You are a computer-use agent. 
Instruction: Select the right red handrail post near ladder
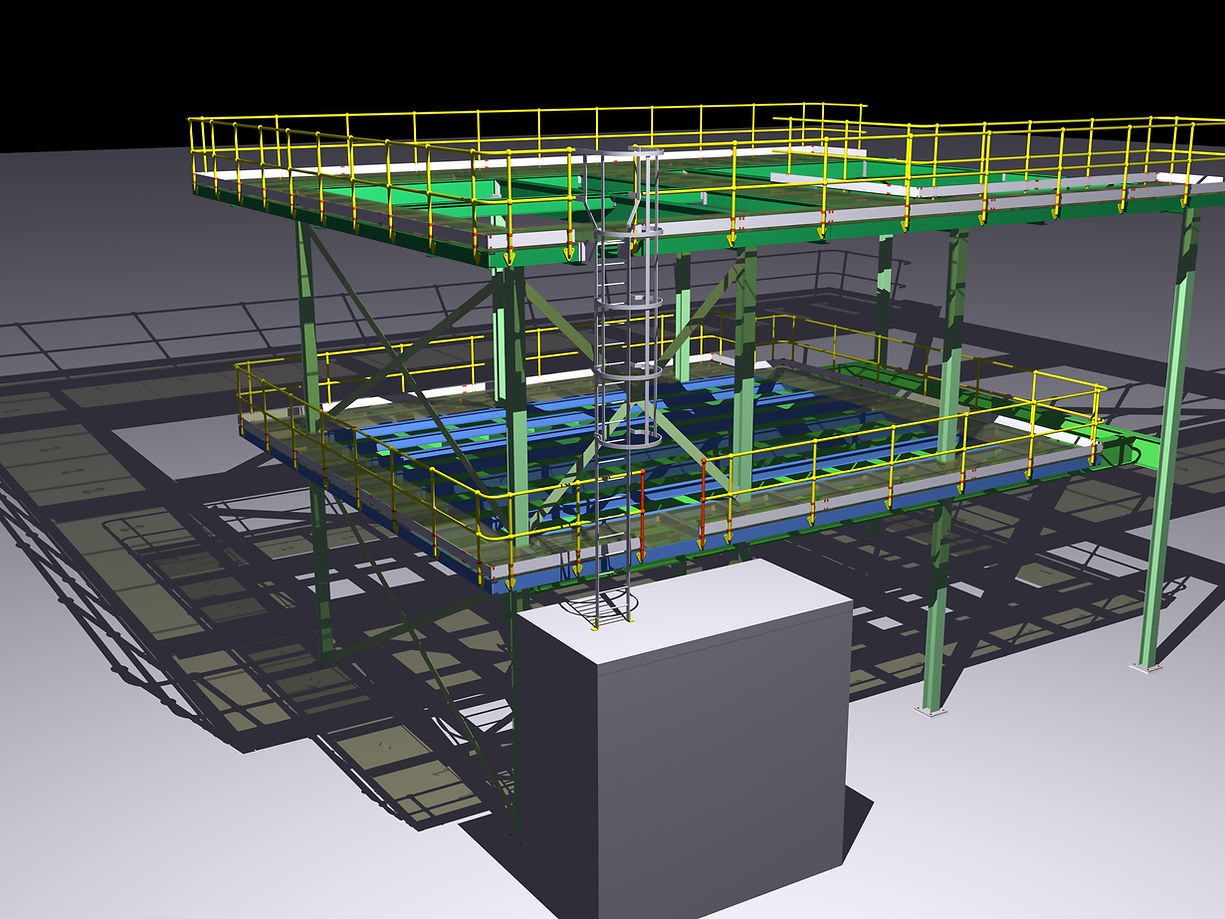pyautogui.click(x=702, y=503)
